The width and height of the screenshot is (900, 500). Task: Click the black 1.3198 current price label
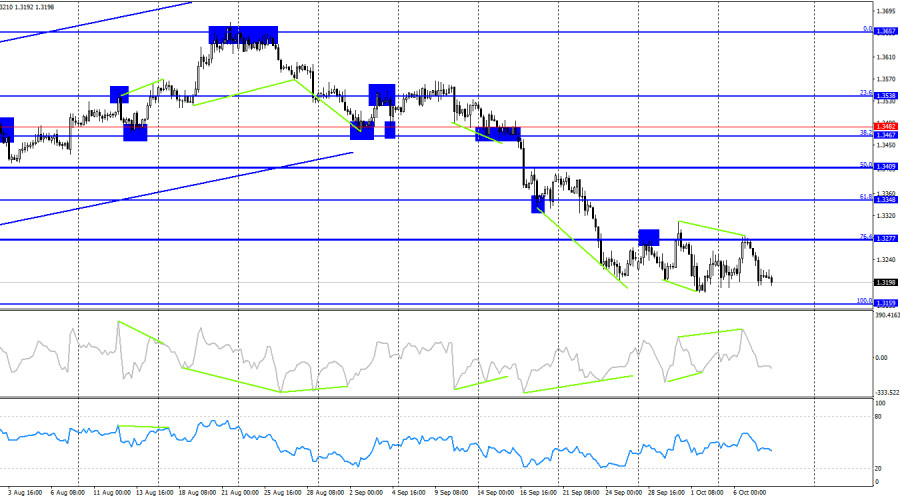[x=885, y=282]
